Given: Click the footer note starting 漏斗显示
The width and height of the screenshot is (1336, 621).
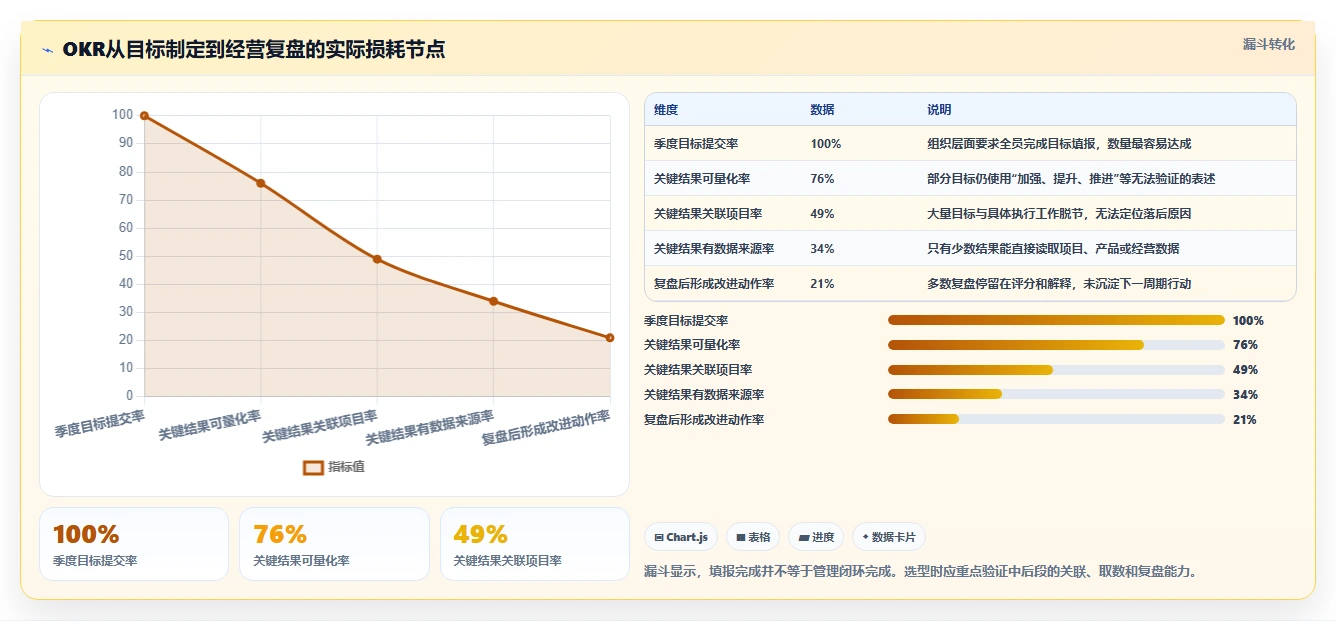Looking at the screenshot, I should [921, 572].
